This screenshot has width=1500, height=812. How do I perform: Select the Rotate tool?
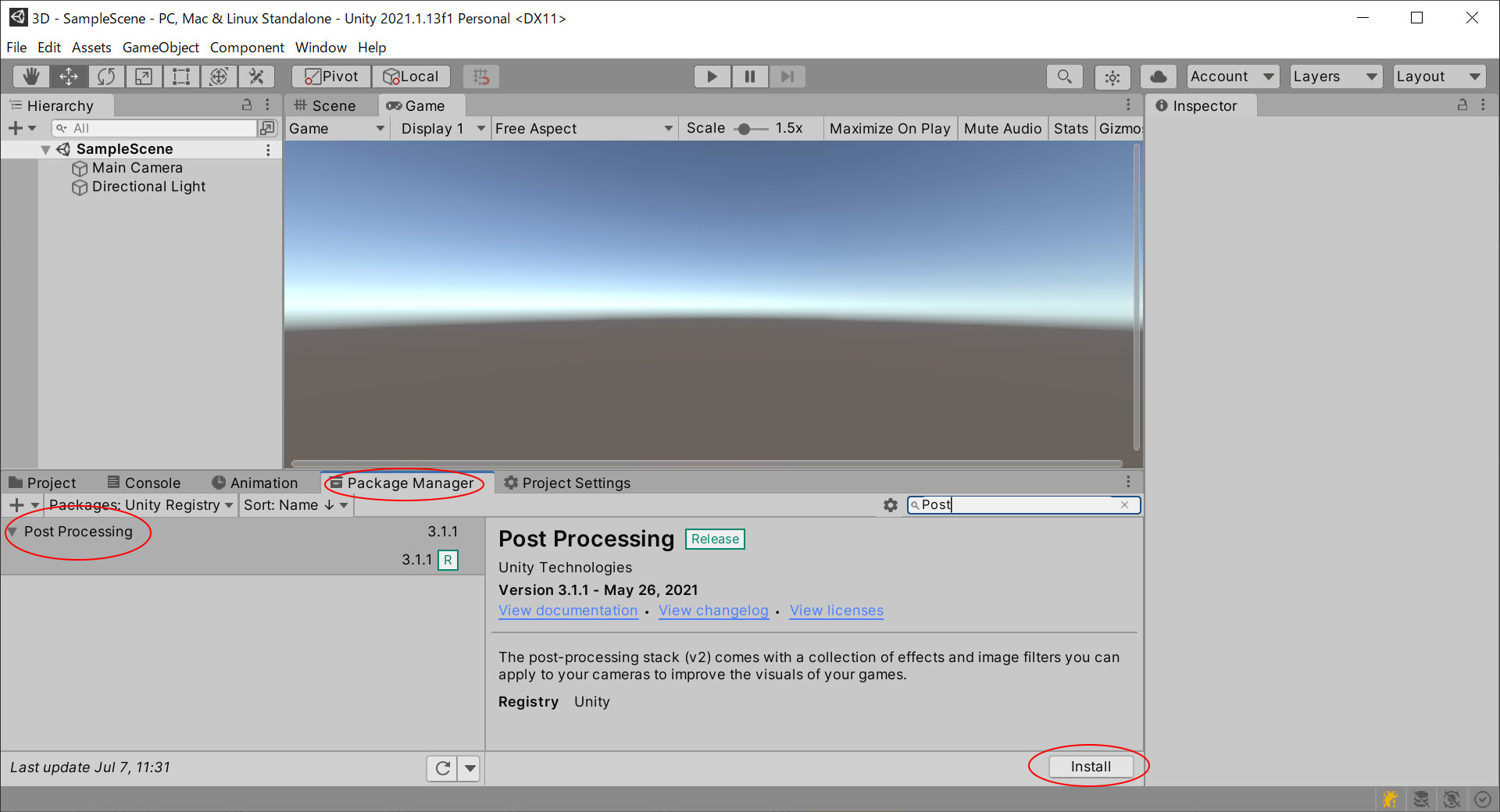[106, 77]
